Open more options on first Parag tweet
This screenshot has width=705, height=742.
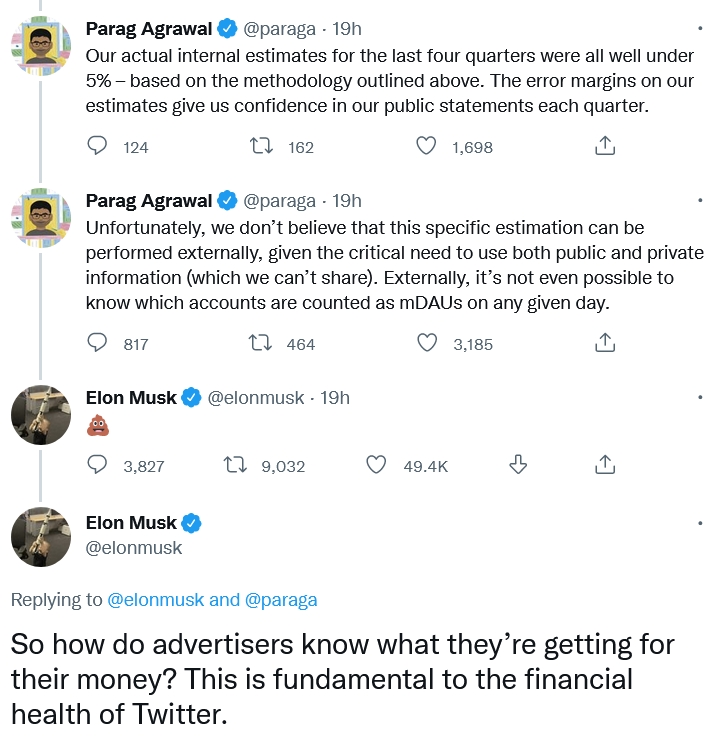pos(700,29)
